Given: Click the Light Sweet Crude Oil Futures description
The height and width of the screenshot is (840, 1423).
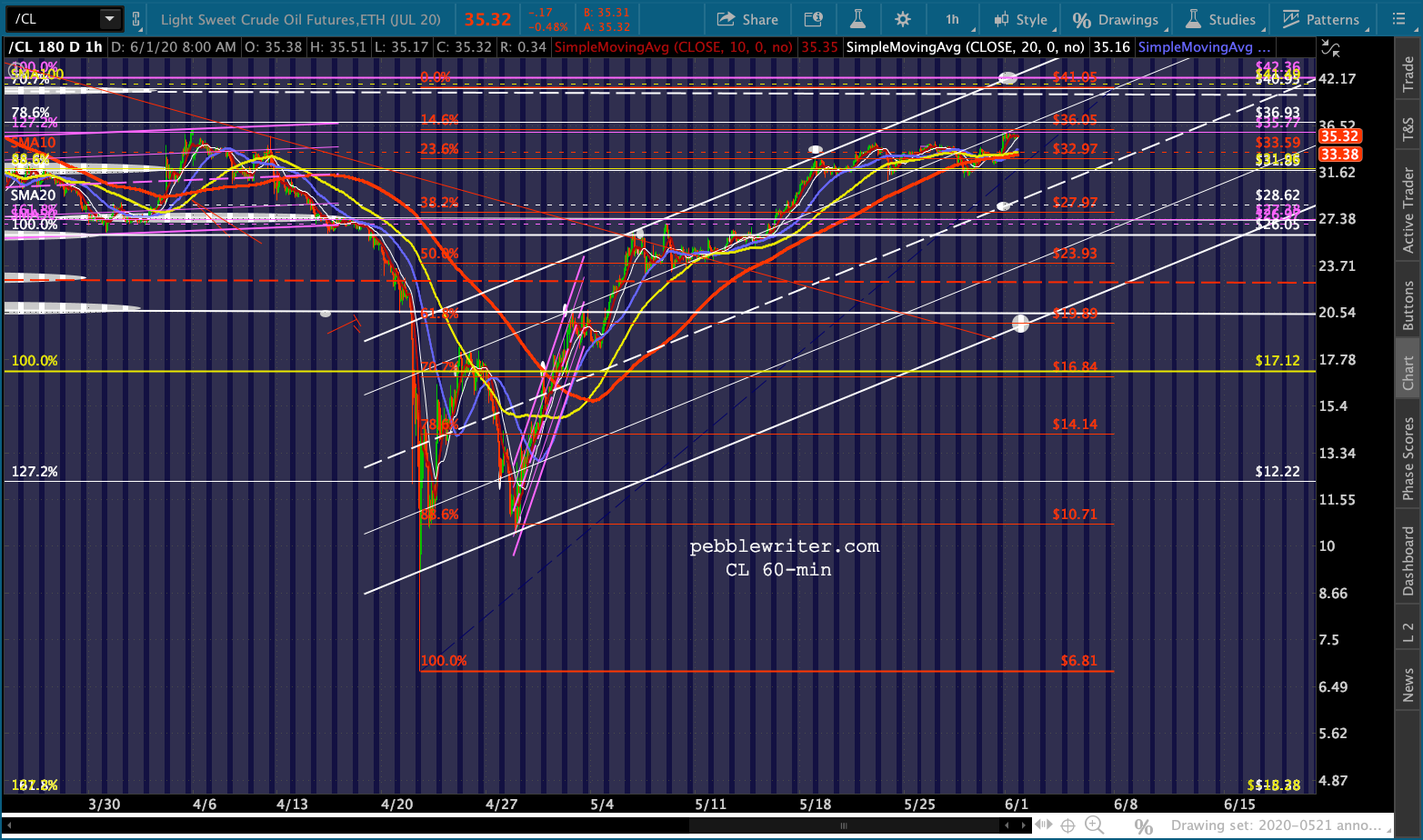Looking at the screenshot, I should (301, 19).
